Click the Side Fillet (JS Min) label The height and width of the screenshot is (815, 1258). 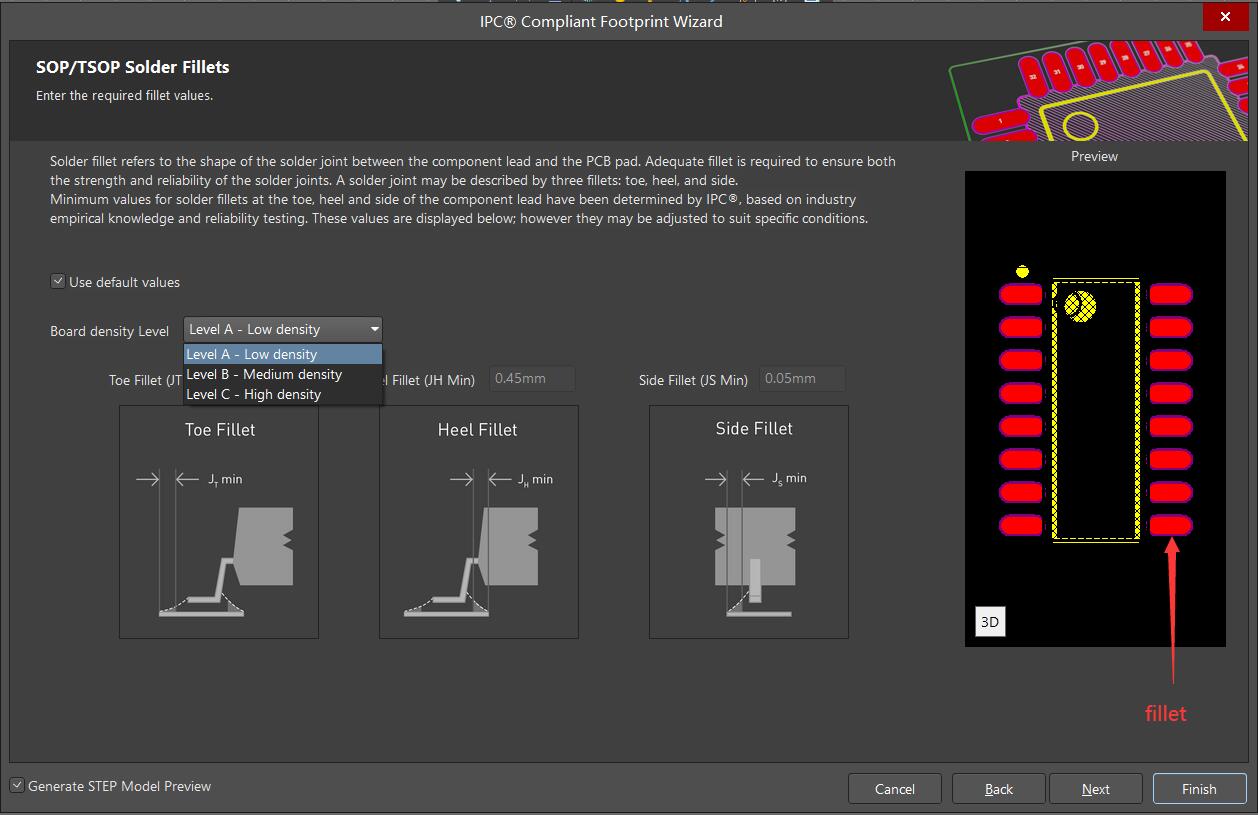tap(693, 380)
